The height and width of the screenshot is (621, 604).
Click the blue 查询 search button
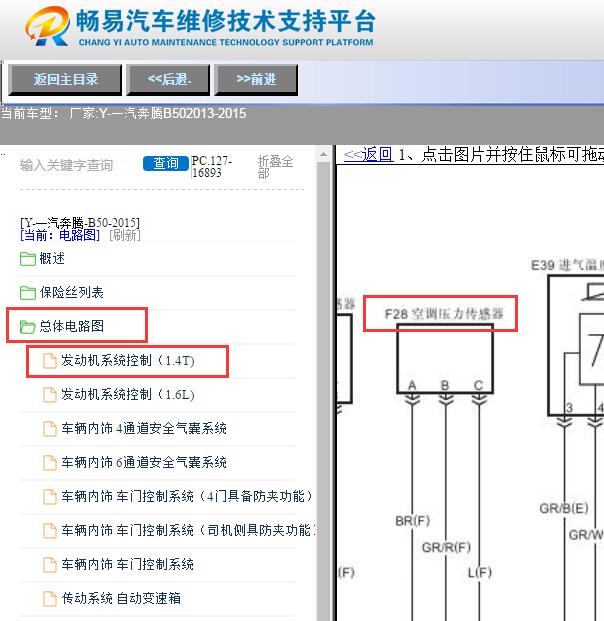tap(166, 164)
